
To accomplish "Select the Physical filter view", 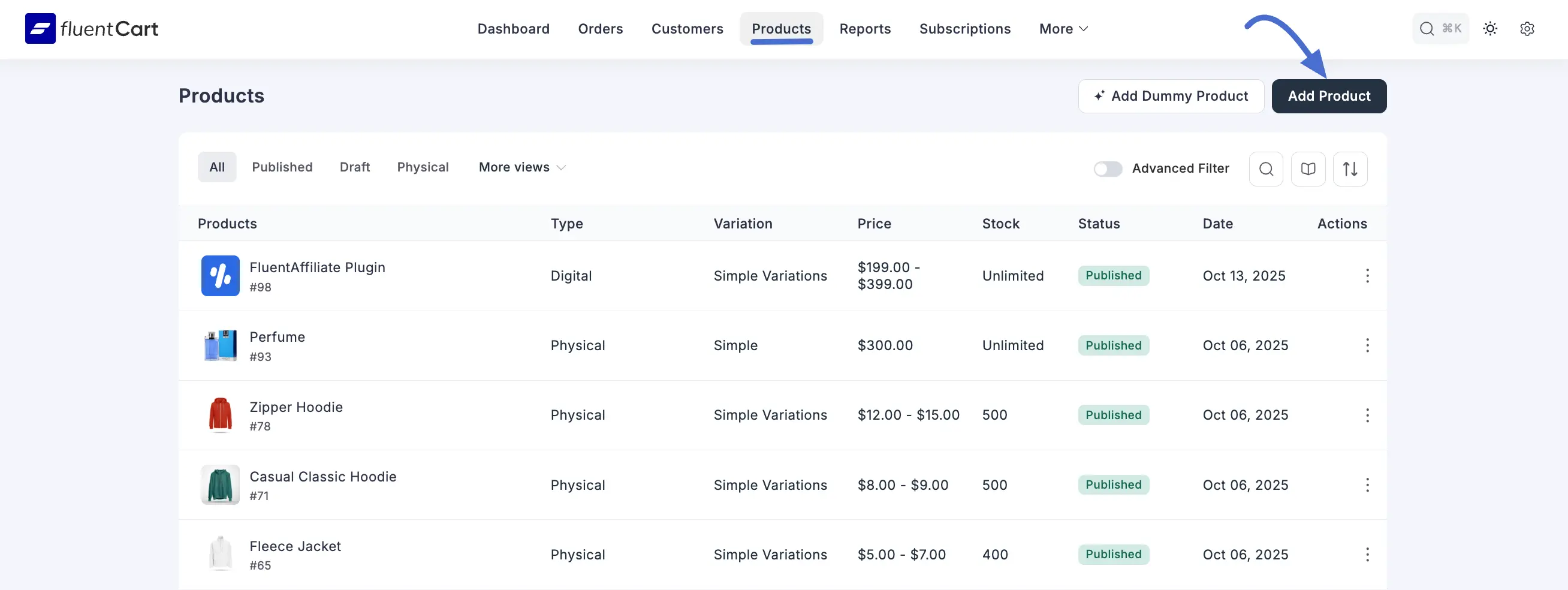I will (x=423, y=167).
